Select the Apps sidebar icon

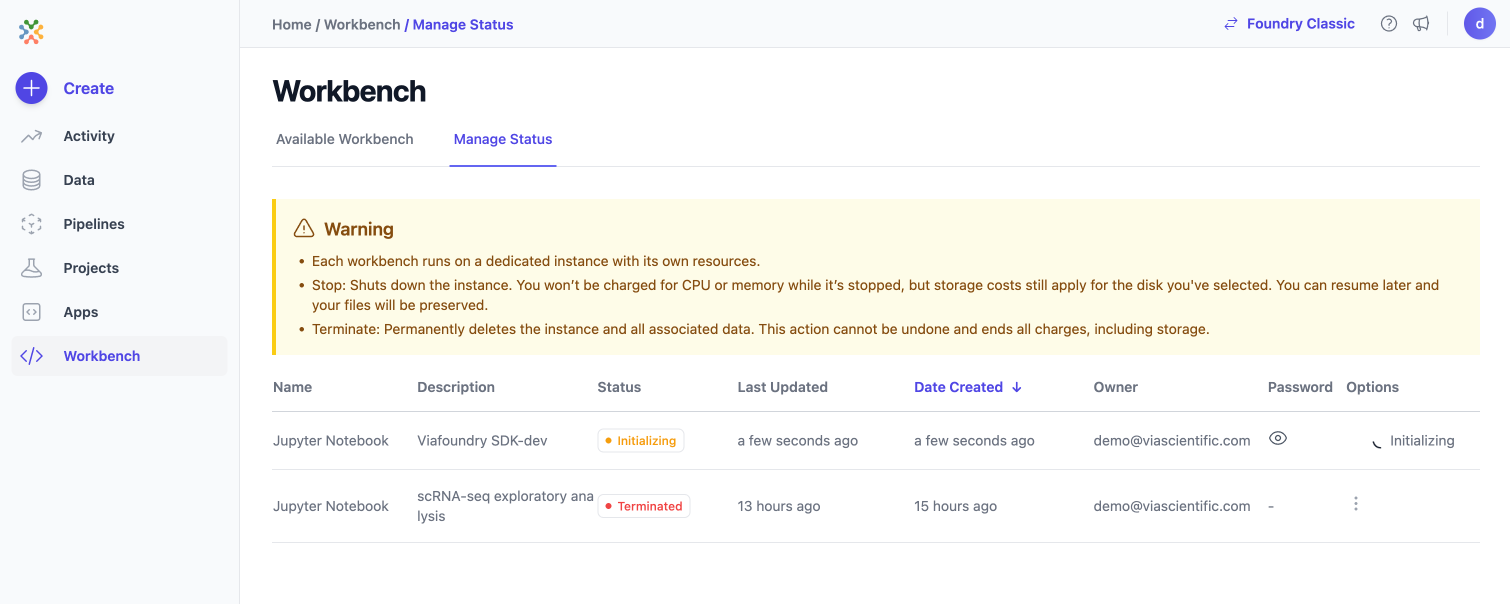(31, 311)
